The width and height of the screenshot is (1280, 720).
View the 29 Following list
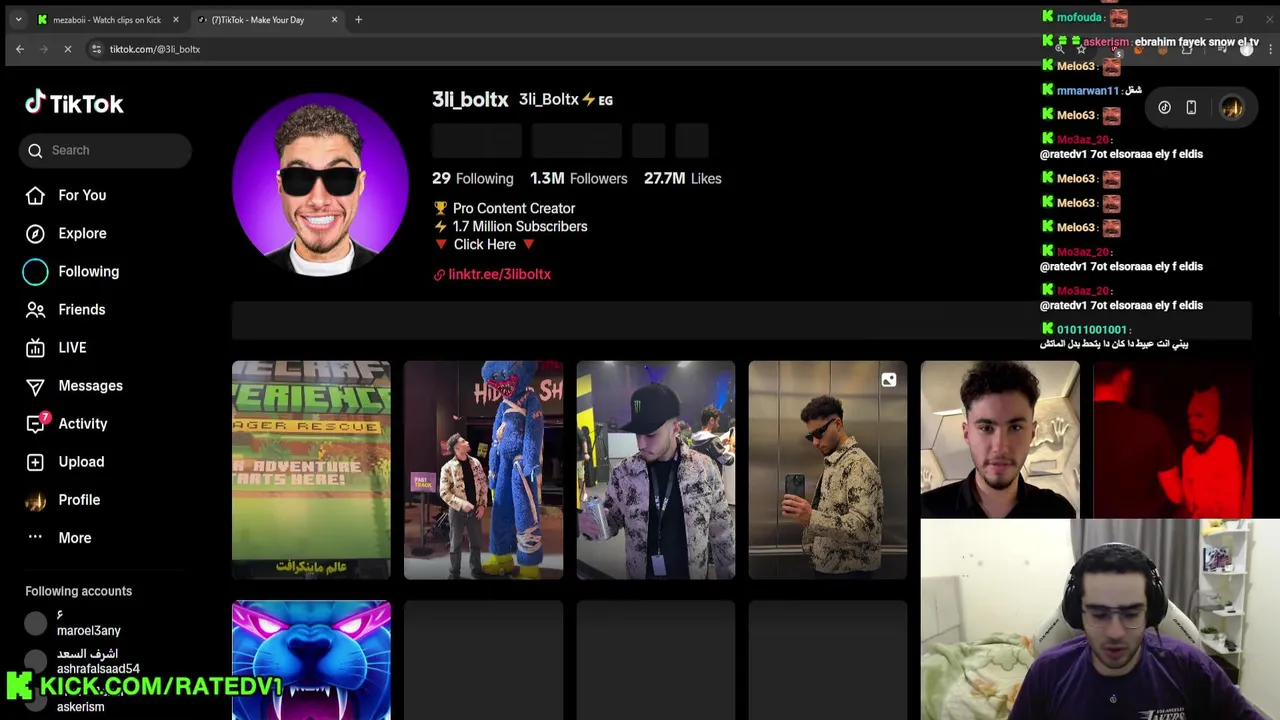[472, 178]
